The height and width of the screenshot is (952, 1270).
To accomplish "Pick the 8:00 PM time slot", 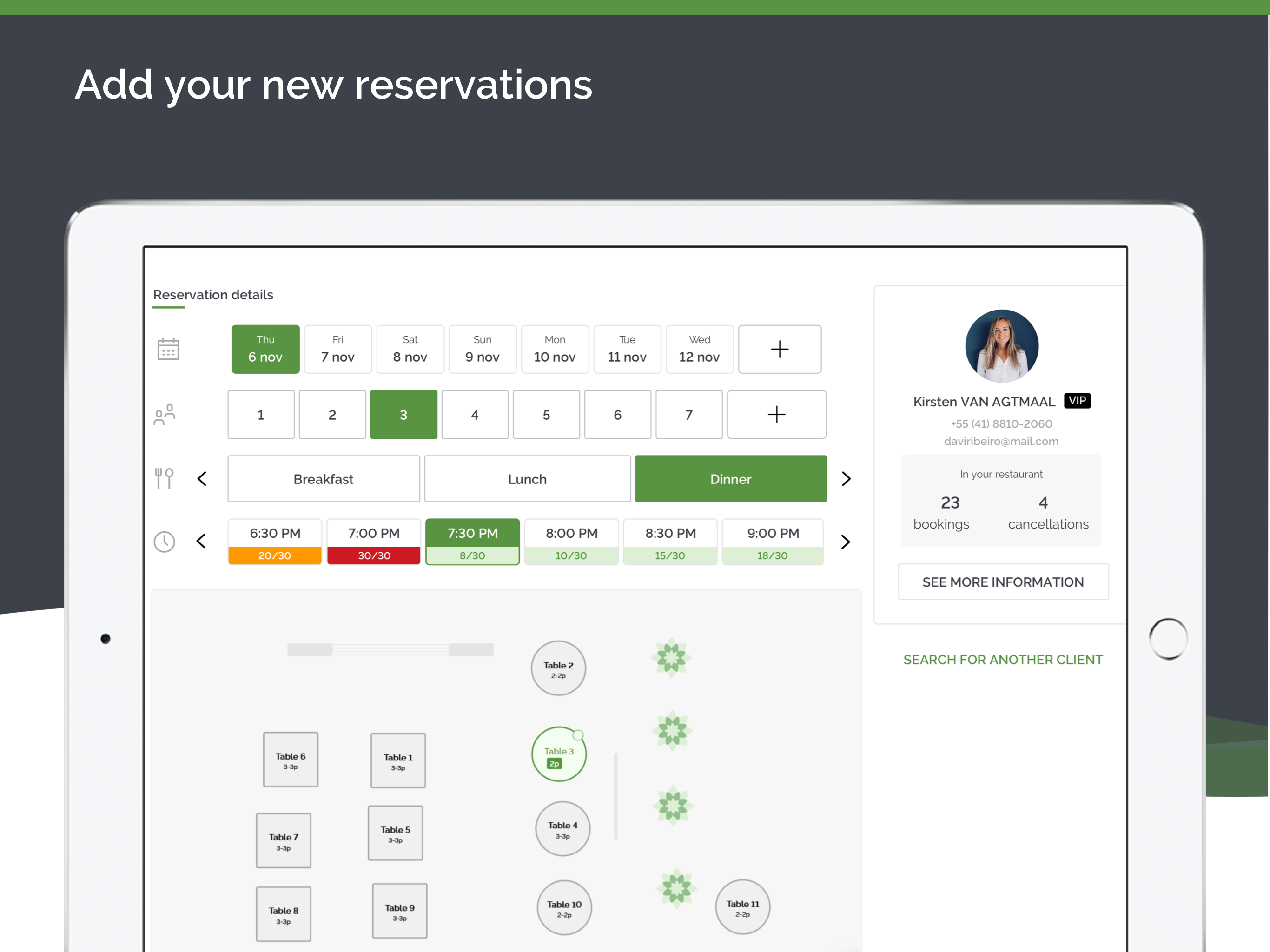I will [571, 542].
